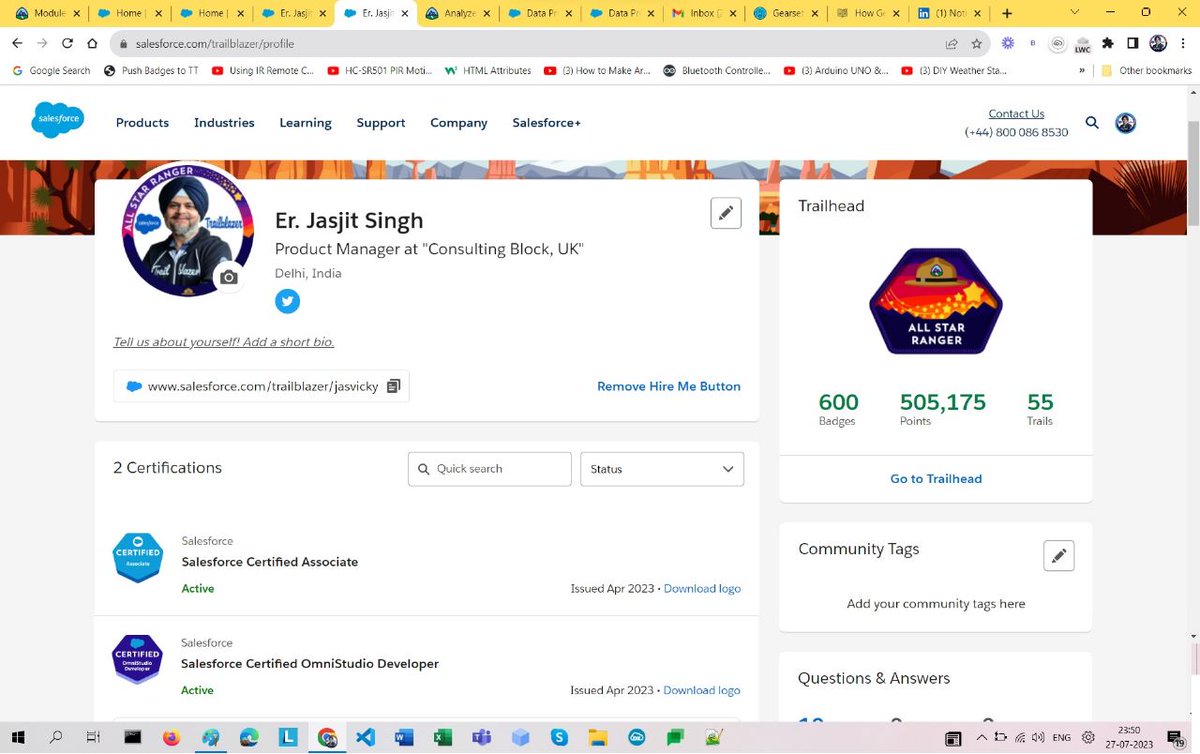This screenshot has width=1200, height=754.
Task: Focus the certifications Quick search field
Action: tap(490, 469)
